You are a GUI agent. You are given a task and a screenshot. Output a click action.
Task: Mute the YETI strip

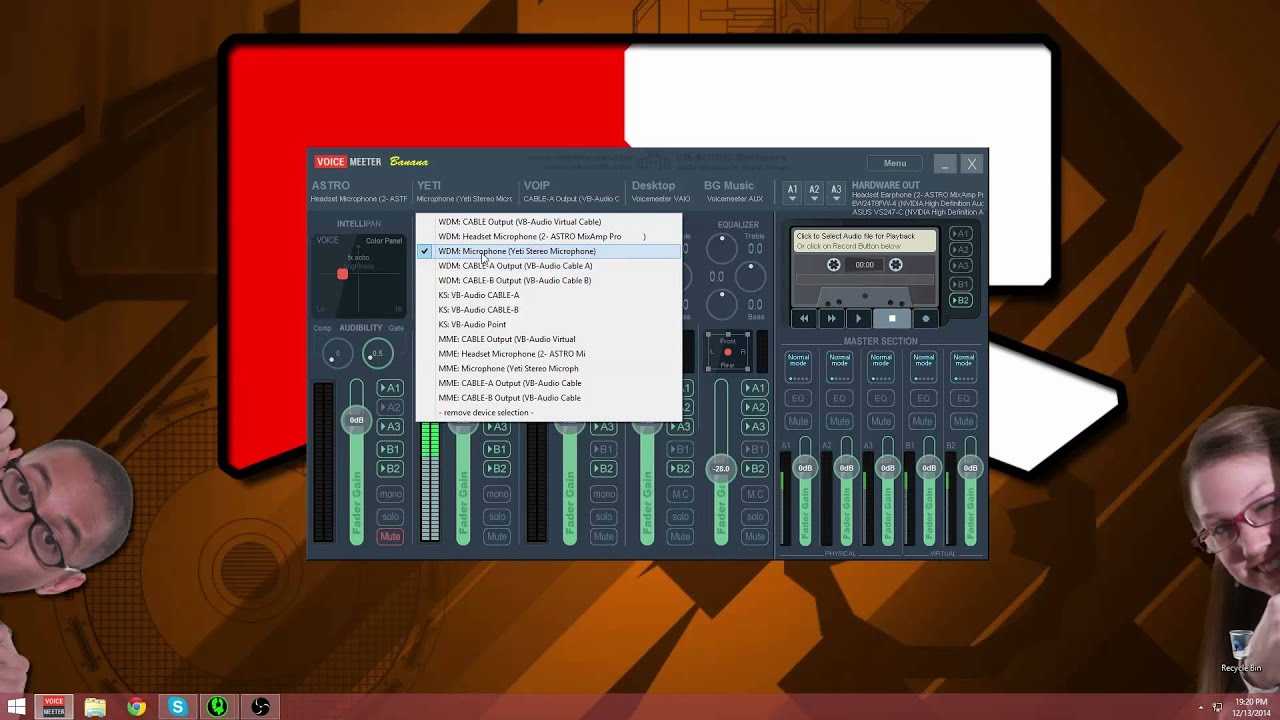pyautogui.click(x=497, y=537)
